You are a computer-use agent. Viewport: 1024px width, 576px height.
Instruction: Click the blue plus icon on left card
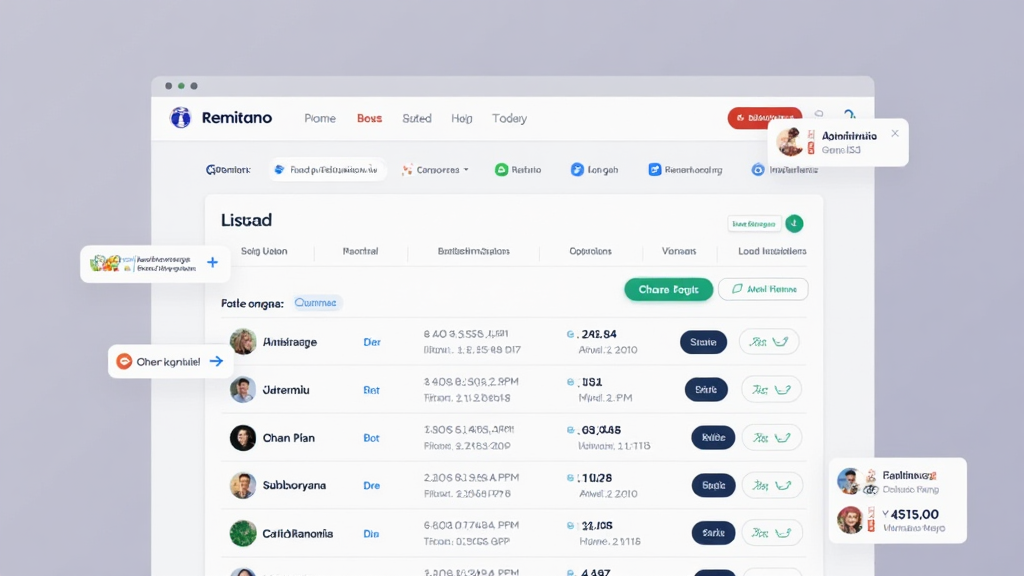pyautogui.click(x=212, y=263)
